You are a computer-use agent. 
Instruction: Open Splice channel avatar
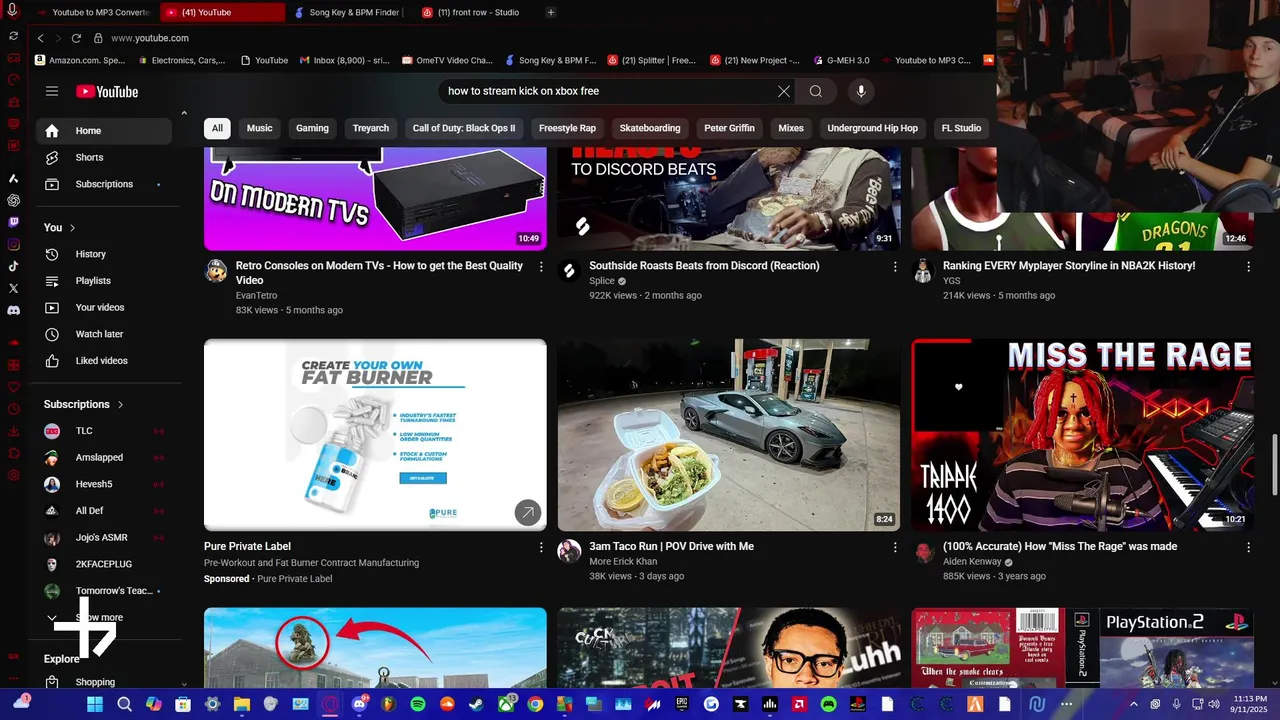point(569,271)
